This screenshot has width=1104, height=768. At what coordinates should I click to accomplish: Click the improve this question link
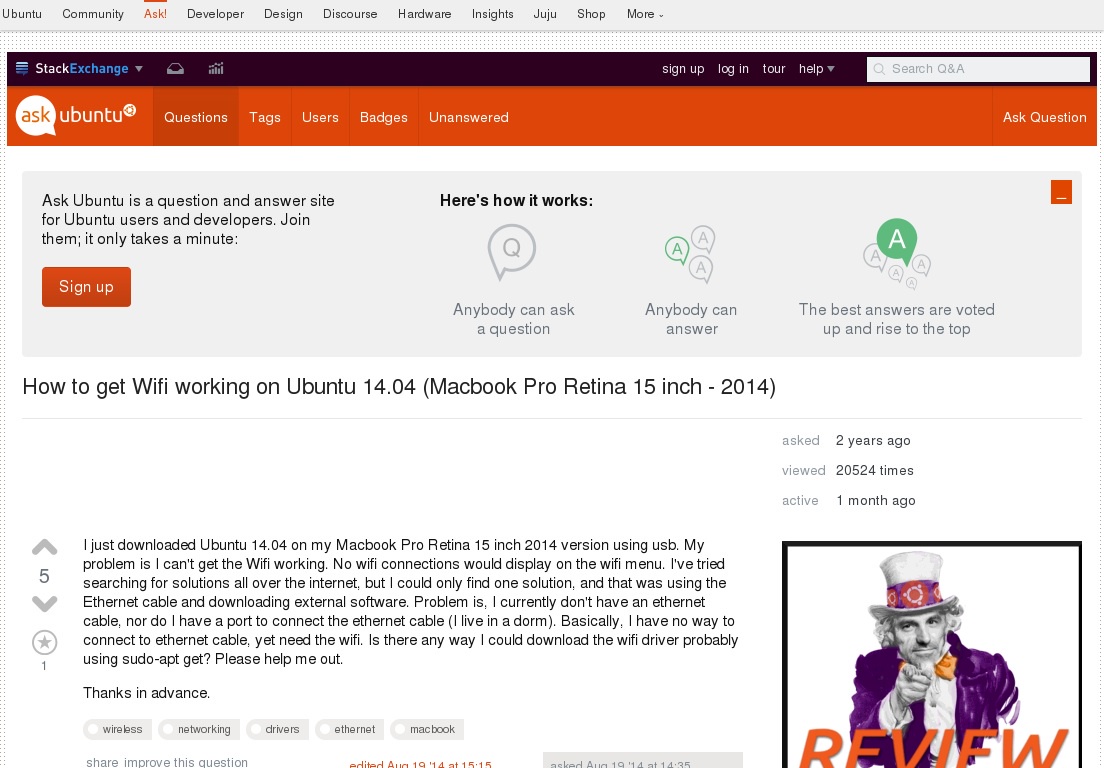[x=186, y=762]
